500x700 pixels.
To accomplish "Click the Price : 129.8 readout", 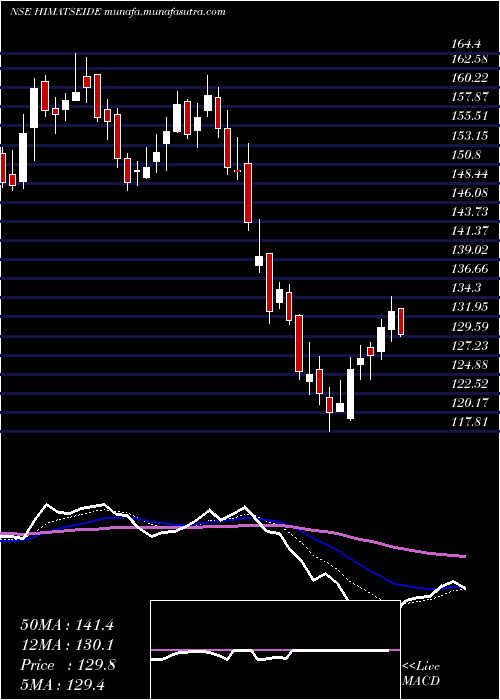I will (x=68, y=665).
